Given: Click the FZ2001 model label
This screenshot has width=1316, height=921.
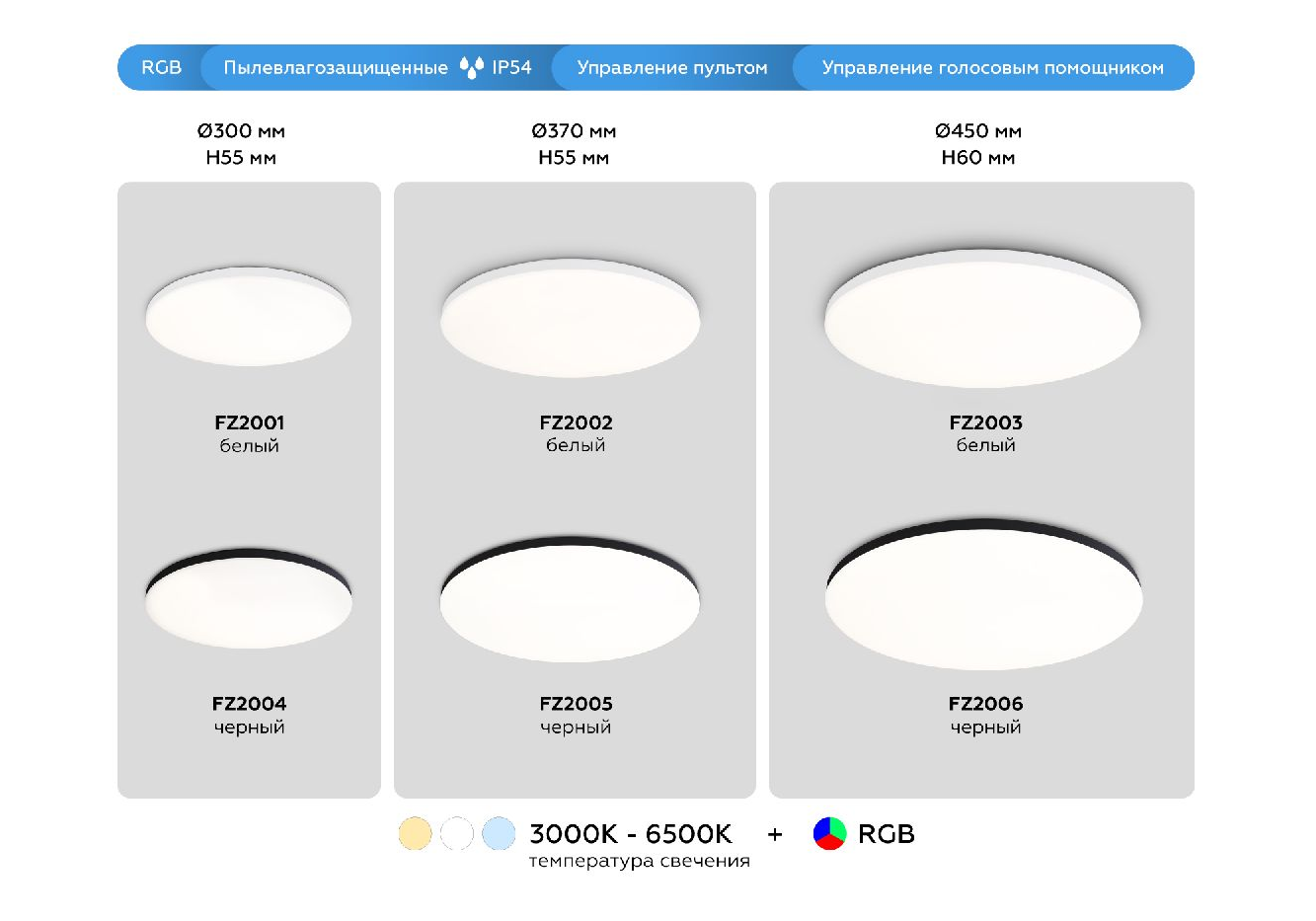Looking at the screenshot, I should (x=249, y=422).
